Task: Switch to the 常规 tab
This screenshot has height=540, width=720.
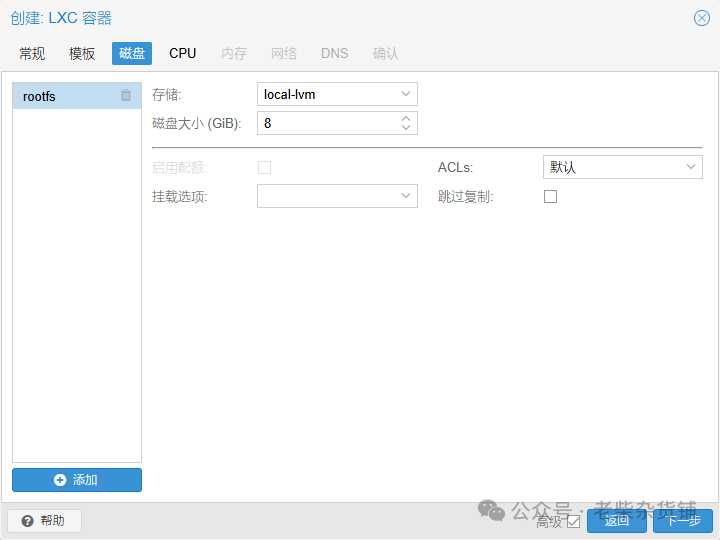Action: [x=32, y=54]
